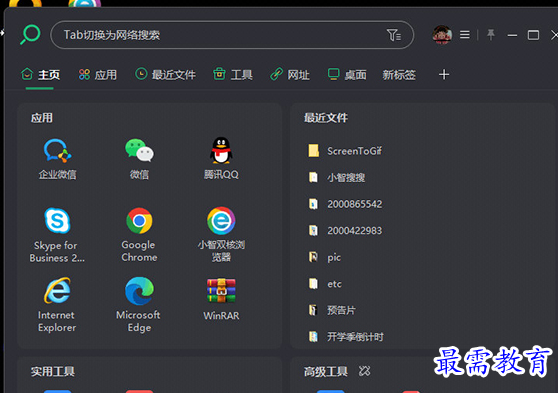Click the 最近文件 panel heading
This screenshot has width=558, height=393.
click(326, 118)
